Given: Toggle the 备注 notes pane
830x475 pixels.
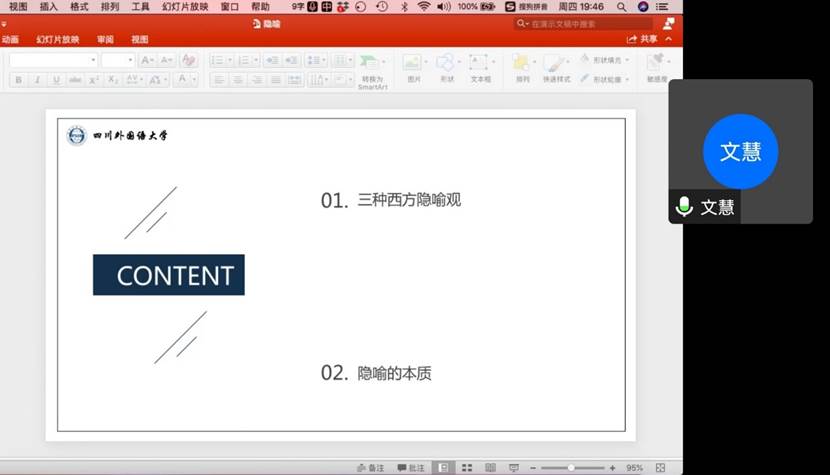Looking at the screenshot, I should (370, 467).
